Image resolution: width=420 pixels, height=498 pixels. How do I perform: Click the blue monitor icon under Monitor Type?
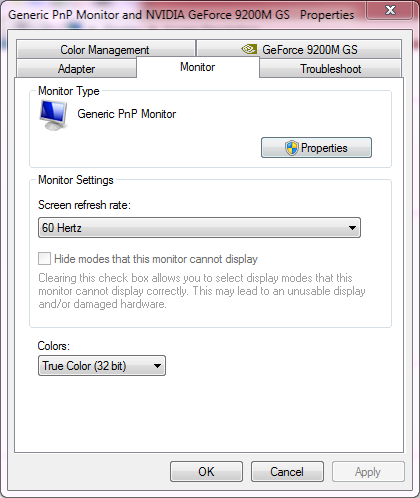point(53,115)
